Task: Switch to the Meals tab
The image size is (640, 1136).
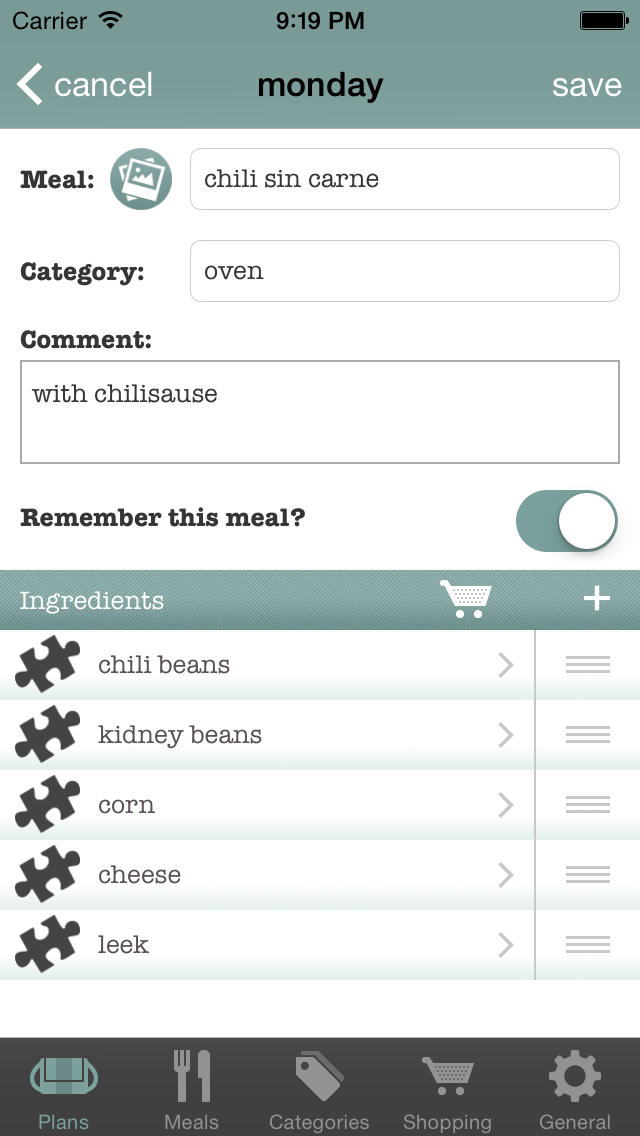Action: click(x=191, y=1089)
